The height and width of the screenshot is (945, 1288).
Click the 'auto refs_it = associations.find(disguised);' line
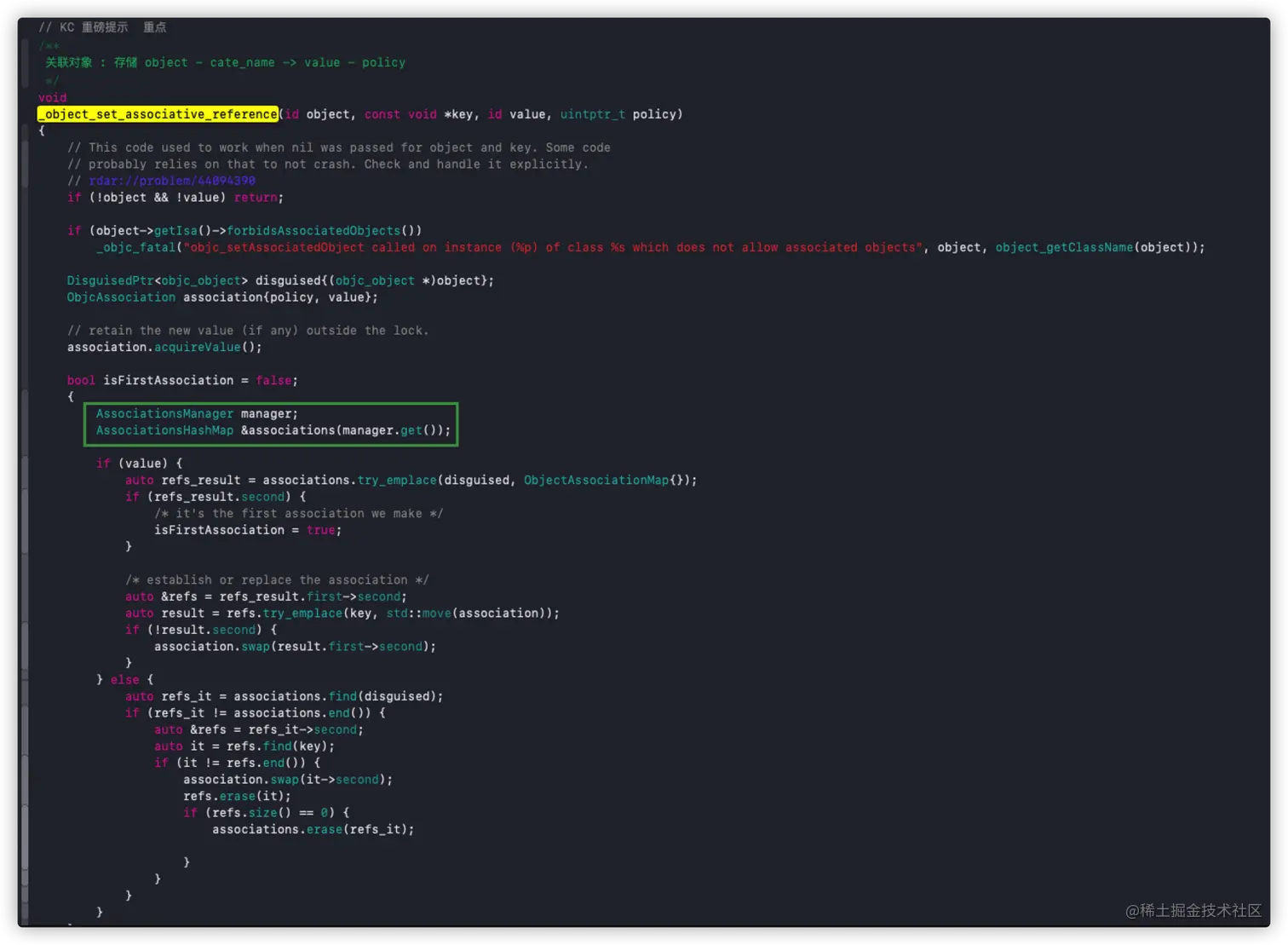[284, 697]
